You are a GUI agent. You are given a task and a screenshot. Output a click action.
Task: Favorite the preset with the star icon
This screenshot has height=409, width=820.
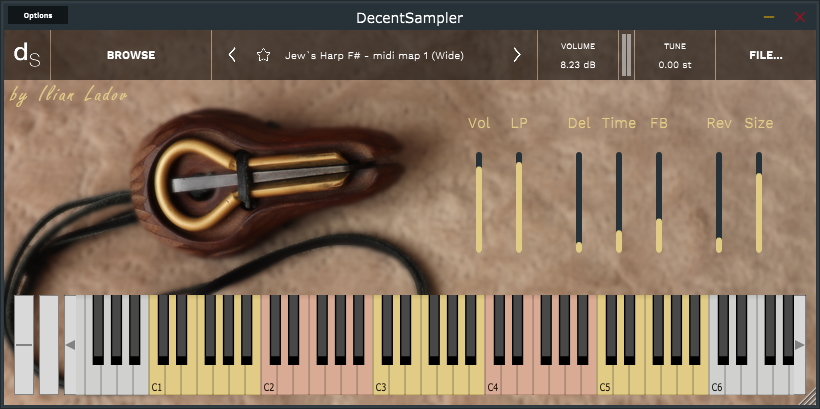coord(263,55)
